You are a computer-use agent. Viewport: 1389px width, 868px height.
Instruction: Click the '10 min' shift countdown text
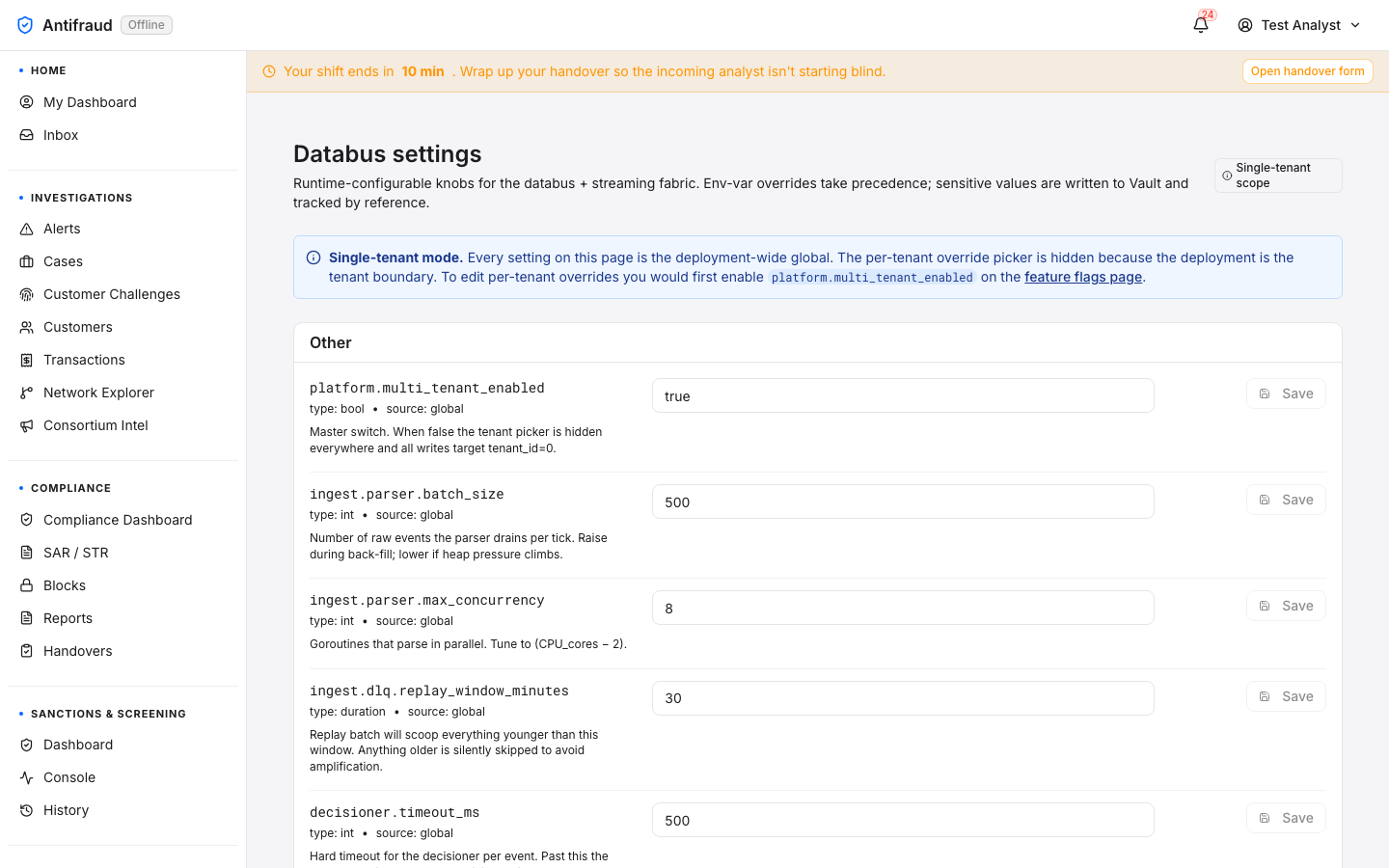pos(422,71)
